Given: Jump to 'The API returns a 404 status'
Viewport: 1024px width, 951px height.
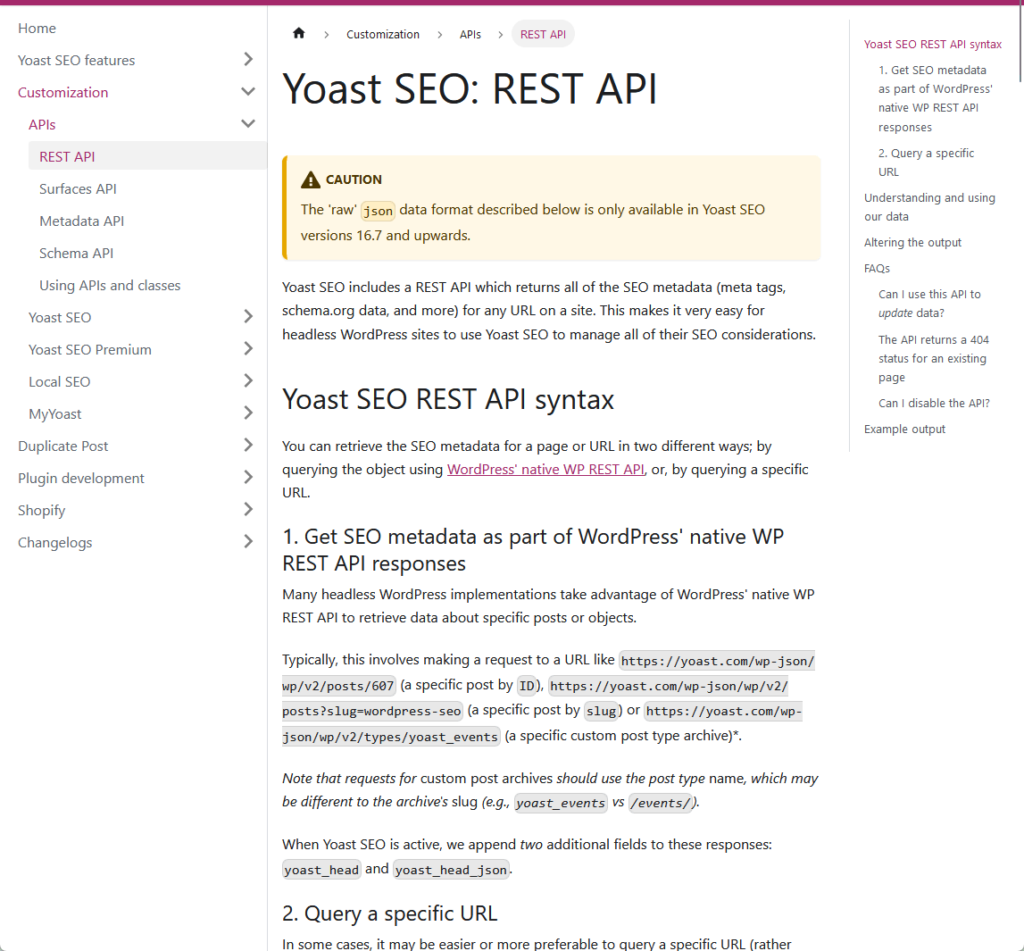Looking at the screenshot, I should [933, 358].
